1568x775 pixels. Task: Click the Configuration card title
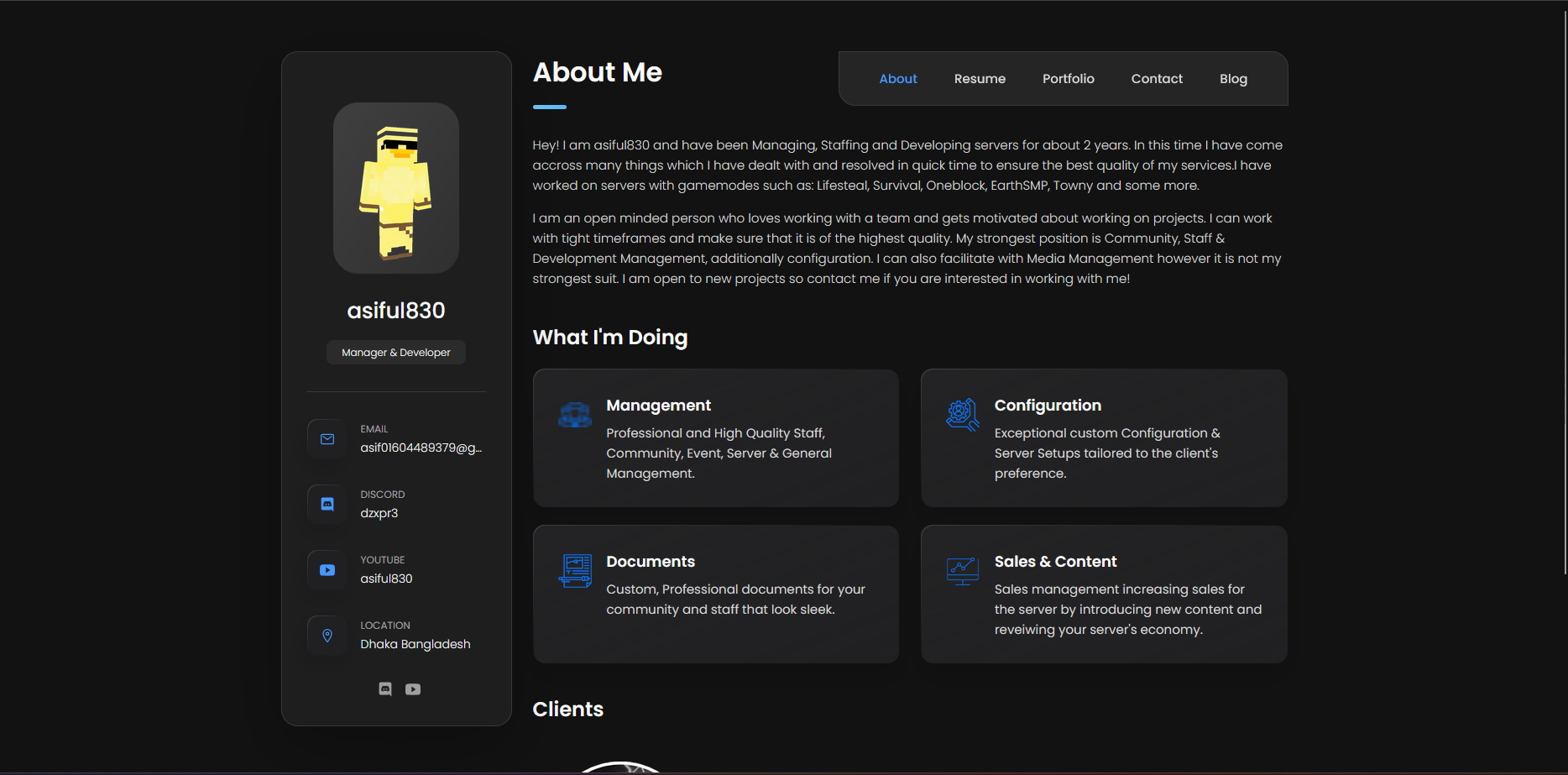pyautogui.click(x=1048, y=406)
